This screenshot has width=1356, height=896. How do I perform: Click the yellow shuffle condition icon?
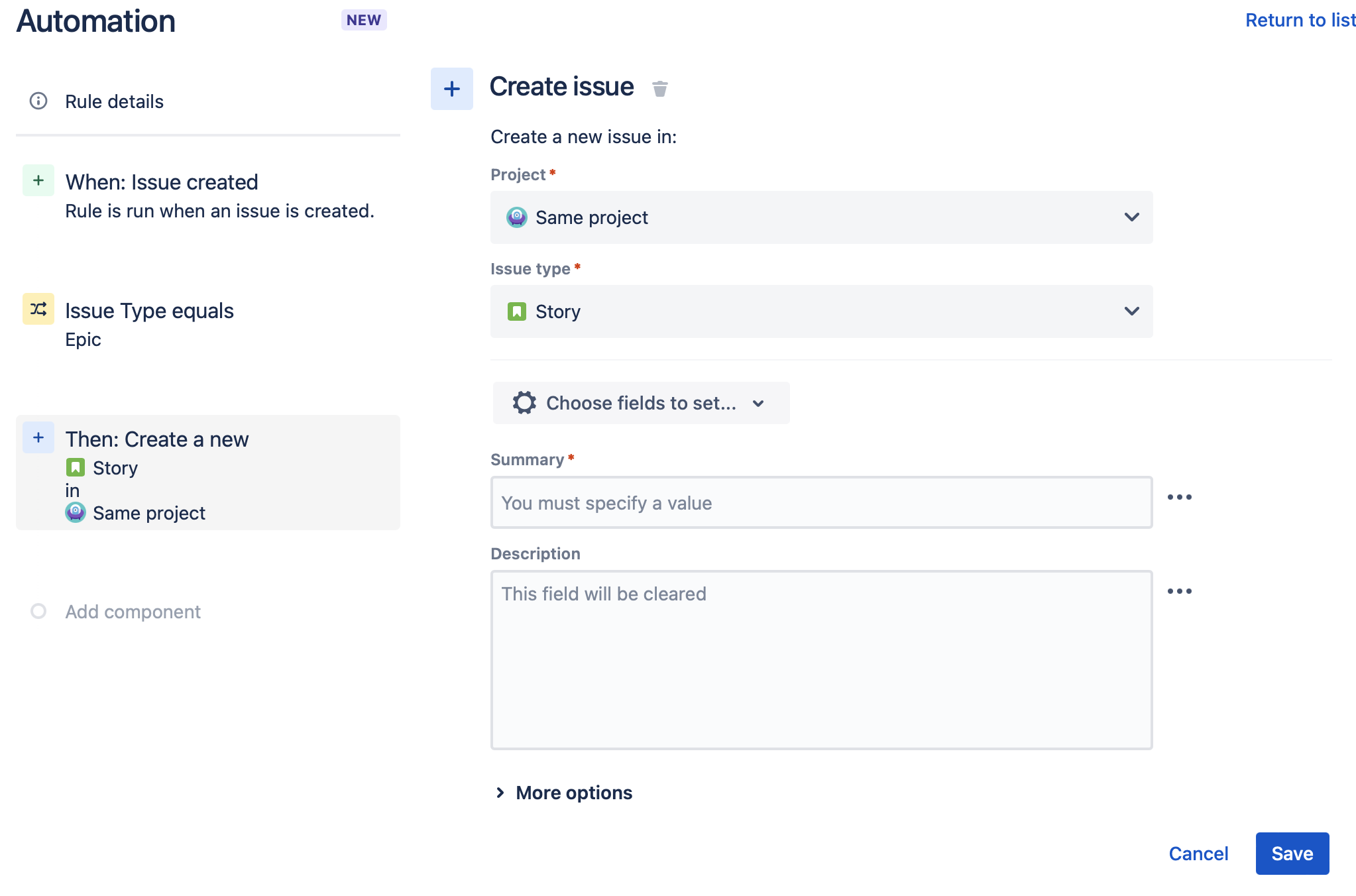coord(38,309)
